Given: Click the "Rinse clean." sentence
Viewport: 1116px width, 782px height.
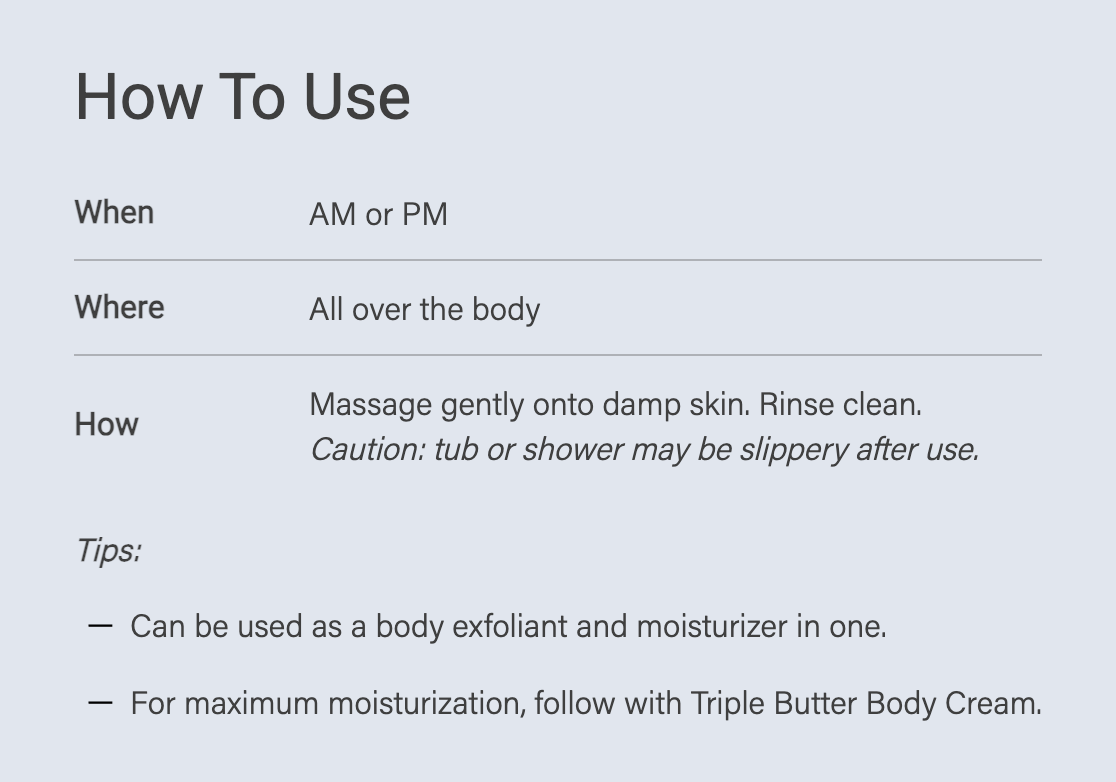Looking at the screenshot, I should point(840,405).
